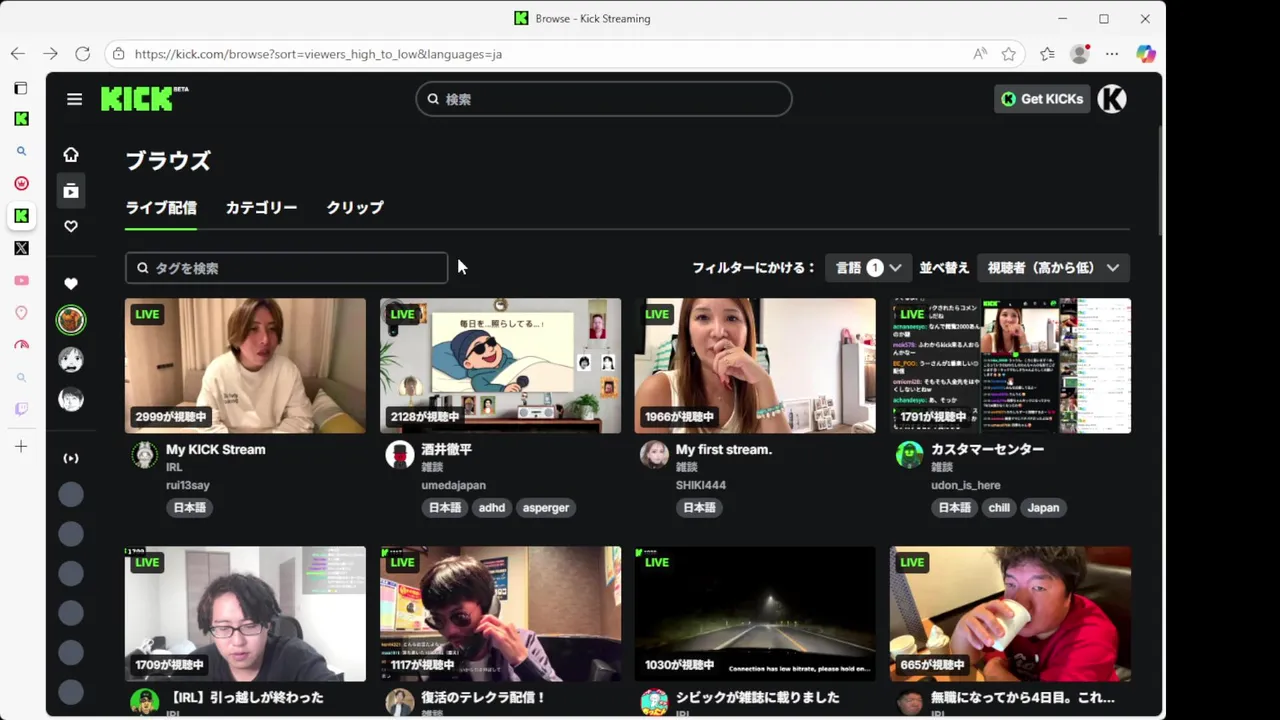This screenshot has height=720, width=1280.
Task: Open Following via the outlined heart icon
Action: click(x=71, y=227)
